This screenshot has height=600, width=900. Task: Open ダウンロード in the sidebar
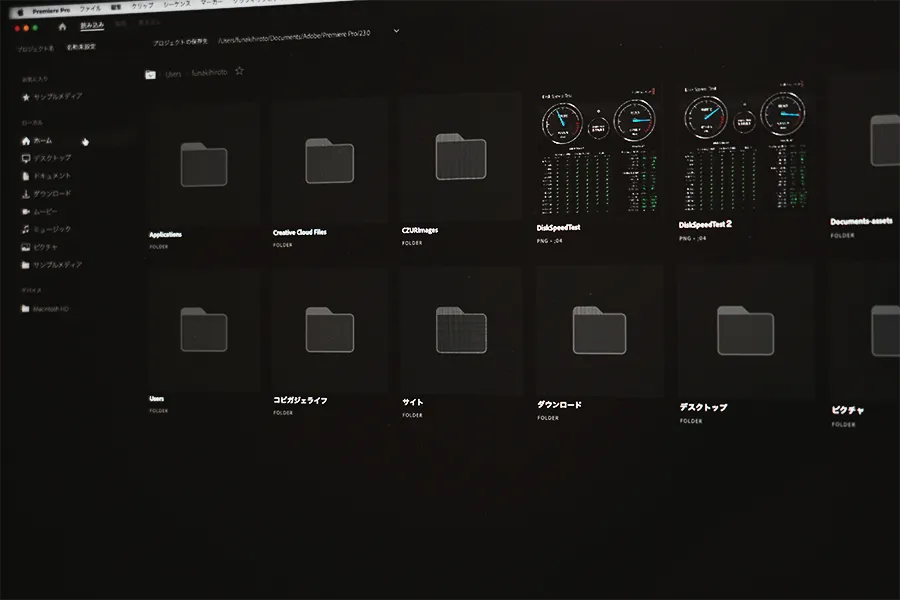[x=46, y=193]
